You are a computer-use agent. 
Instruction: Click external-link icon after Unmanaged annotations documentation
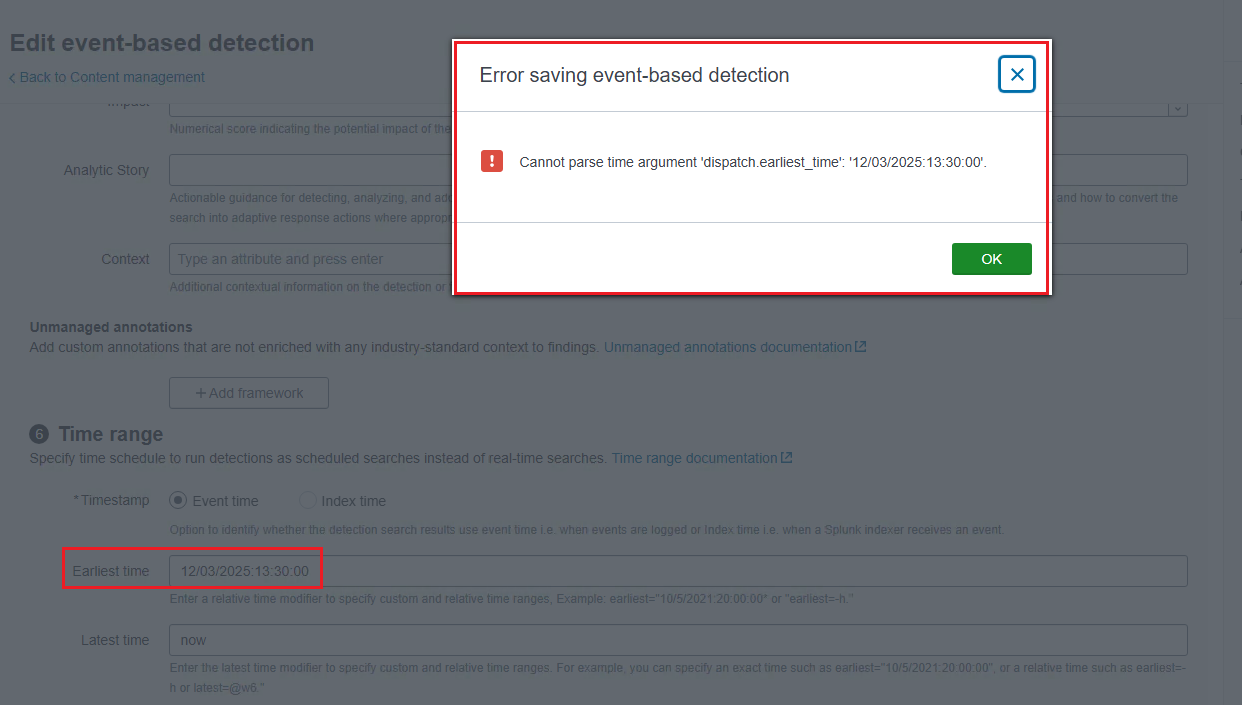[x=861, y=347]
